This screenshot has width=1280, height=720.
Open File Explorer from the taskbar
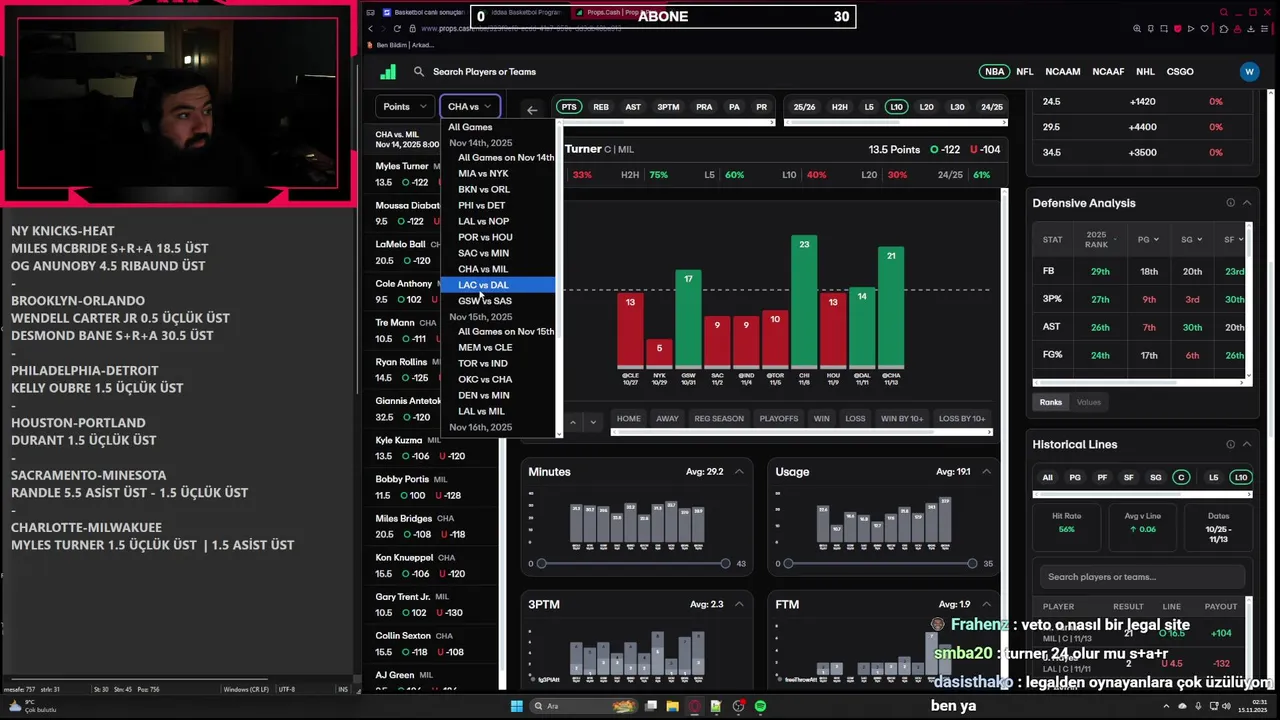(x=673, y=706)
